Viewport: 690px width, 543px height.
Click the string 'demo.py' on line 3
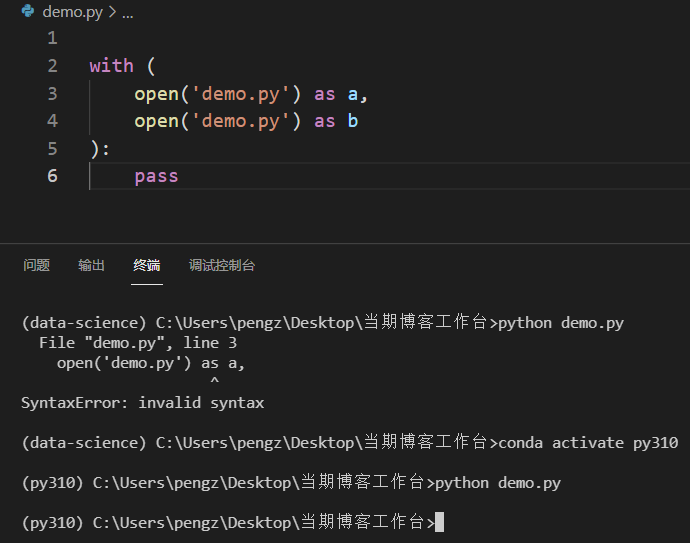[240, 94]
